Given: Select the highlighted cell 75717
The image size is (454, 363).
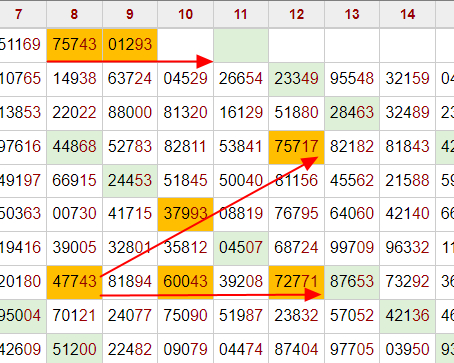Looking at the screenshot, I should (x=297, y=147).
